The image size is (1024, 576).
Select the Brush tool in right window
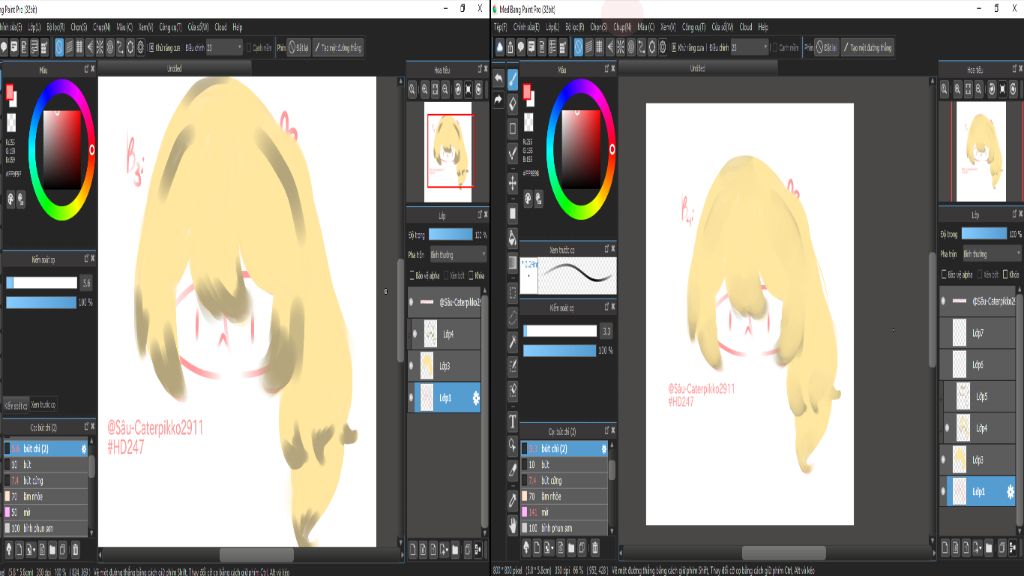pos(513,80)
